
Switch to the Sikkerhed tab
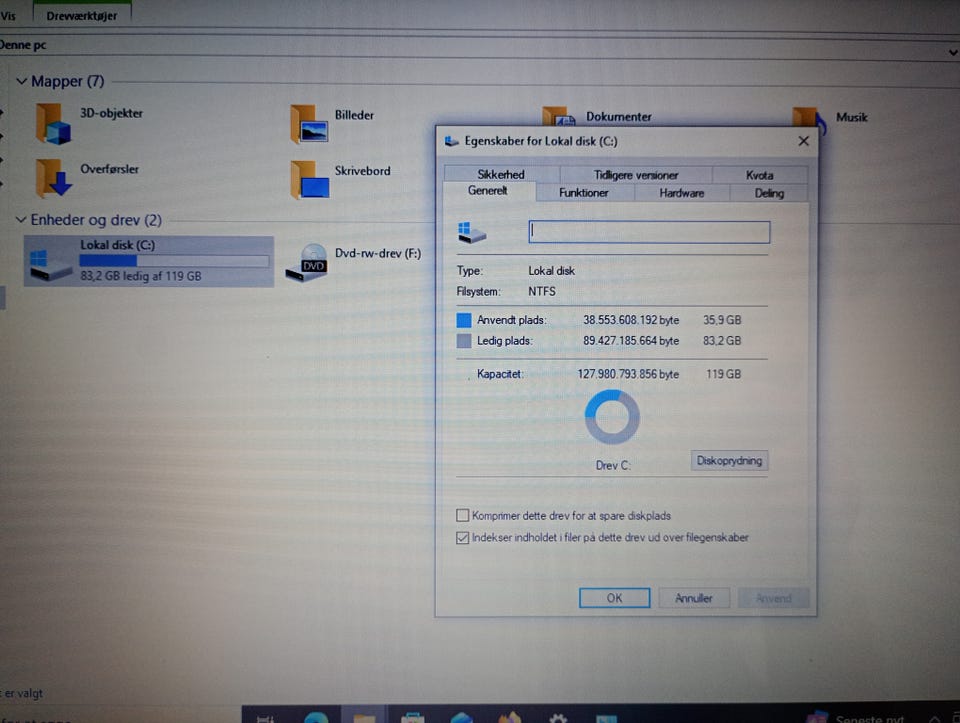pyautogui.click(x=501, y=174)
